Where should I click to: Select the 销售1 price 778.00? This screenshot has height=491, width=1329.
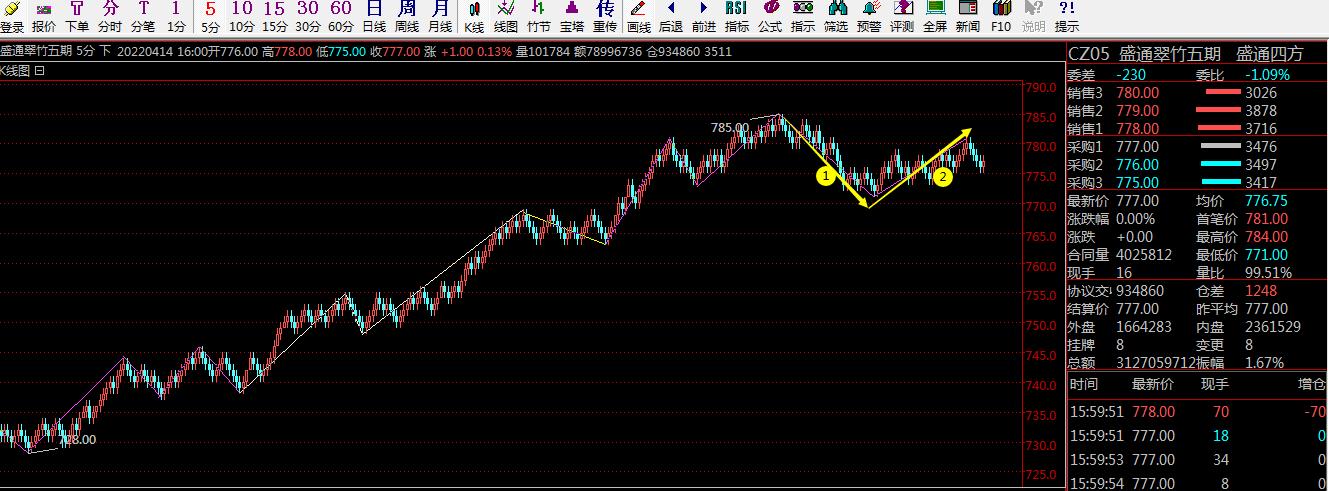(x=1138, y=129)
